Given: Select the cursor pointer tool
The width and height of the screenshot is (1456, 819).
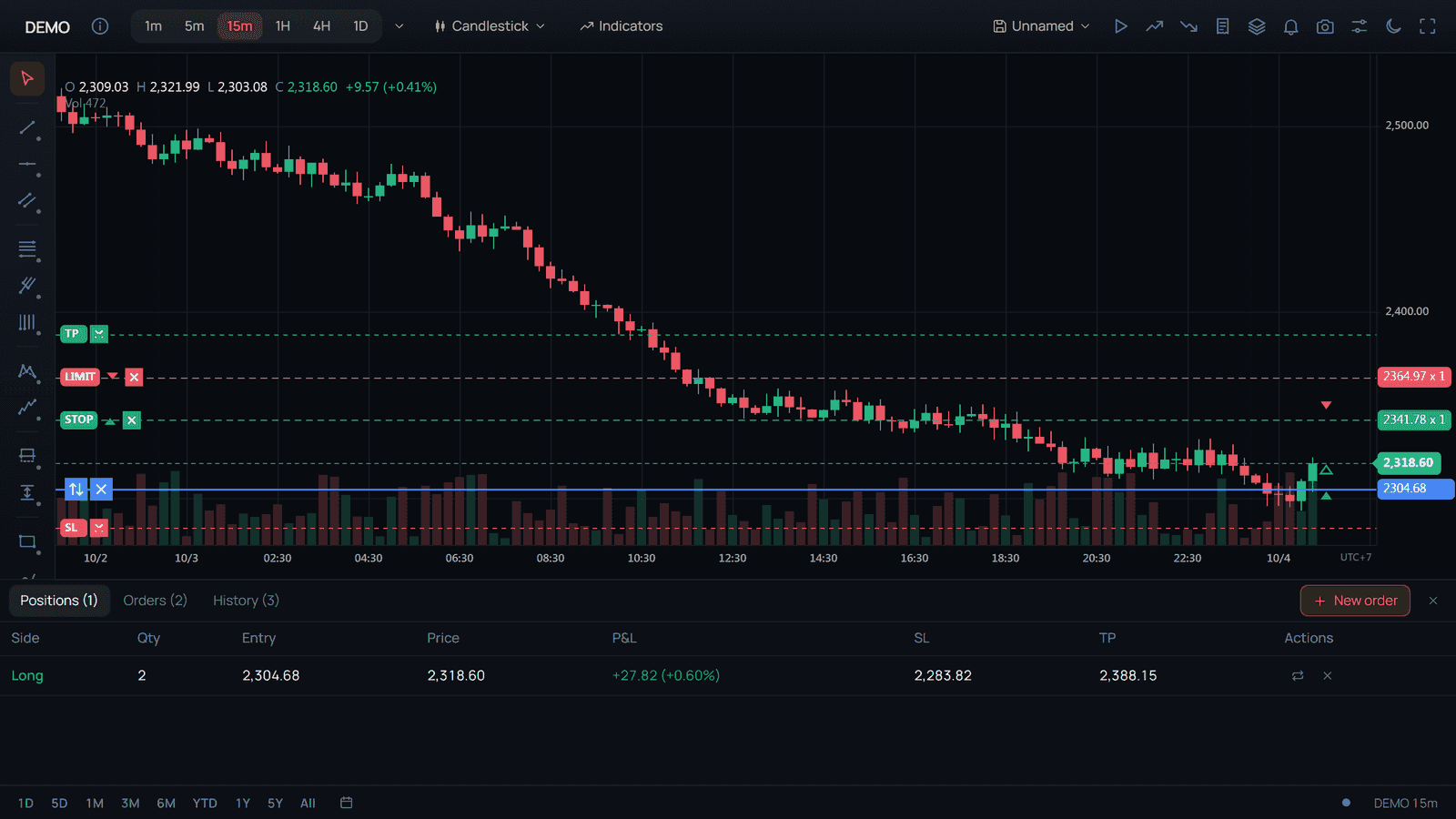Looking at the screenshot, I should [27, 78].
